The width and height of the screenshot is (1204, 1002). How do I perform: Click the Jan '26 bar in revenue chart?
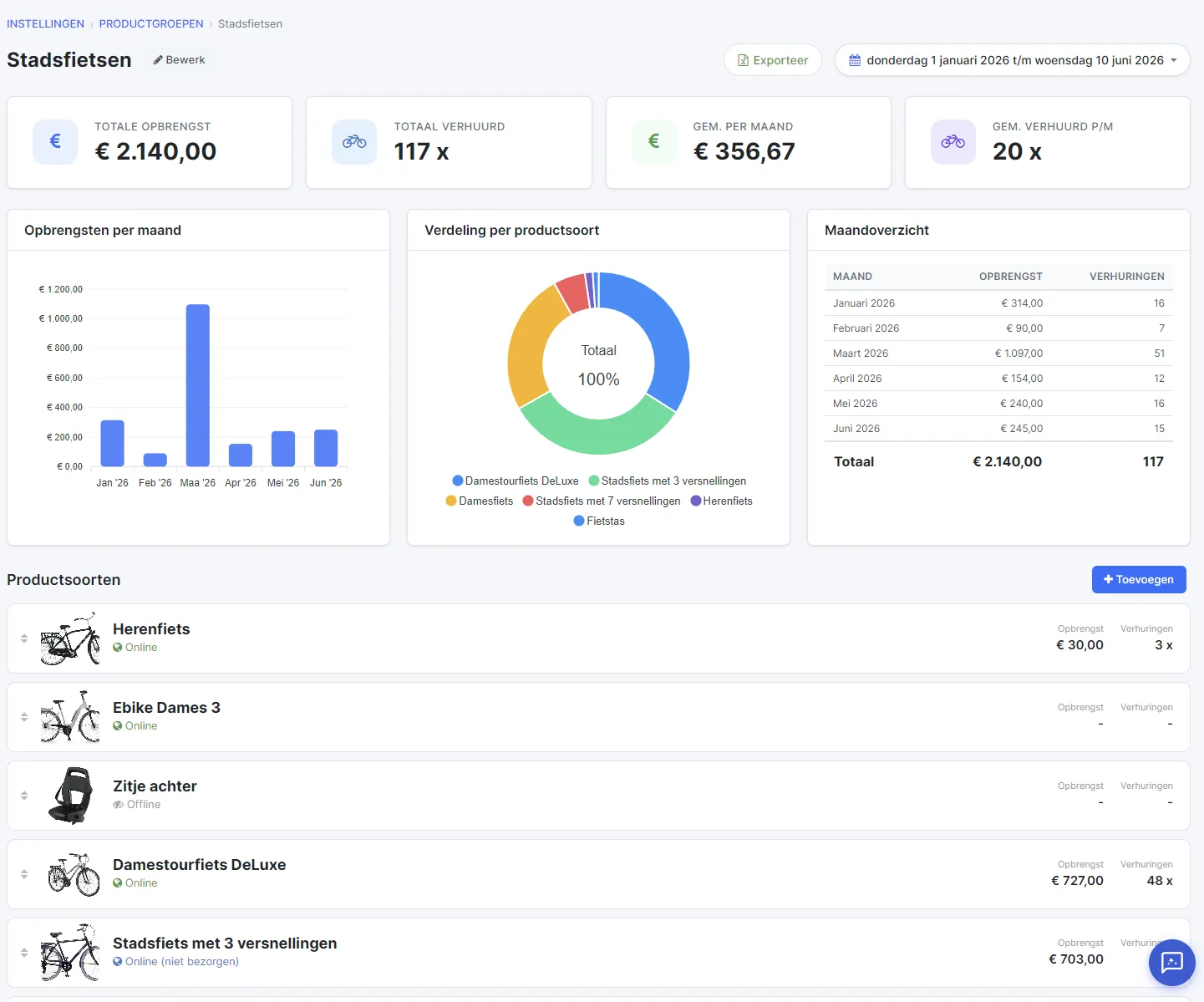[112, 443]
